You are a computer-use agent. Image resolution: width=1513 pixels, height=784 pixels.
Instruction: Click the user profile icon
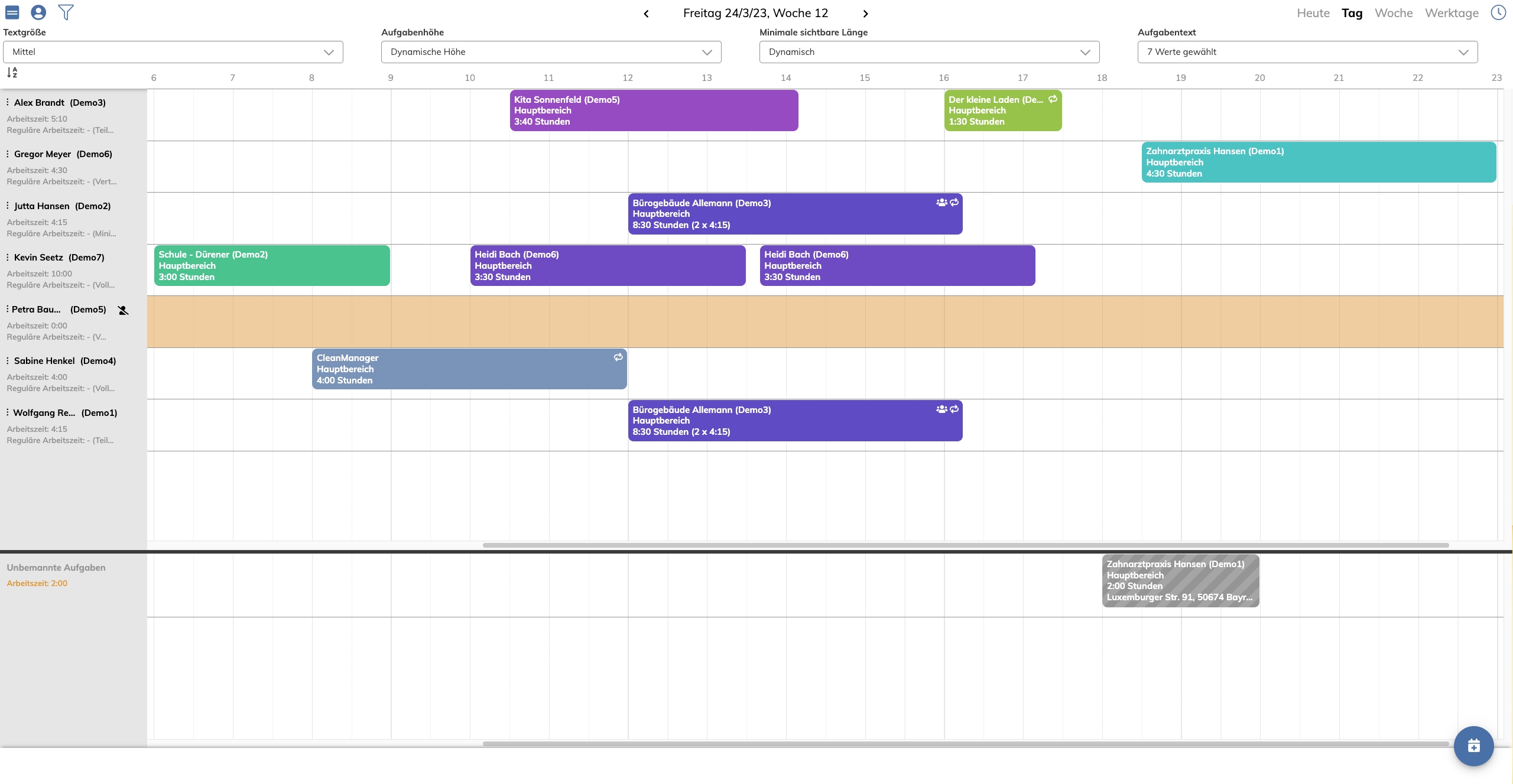tap(38, 12)
